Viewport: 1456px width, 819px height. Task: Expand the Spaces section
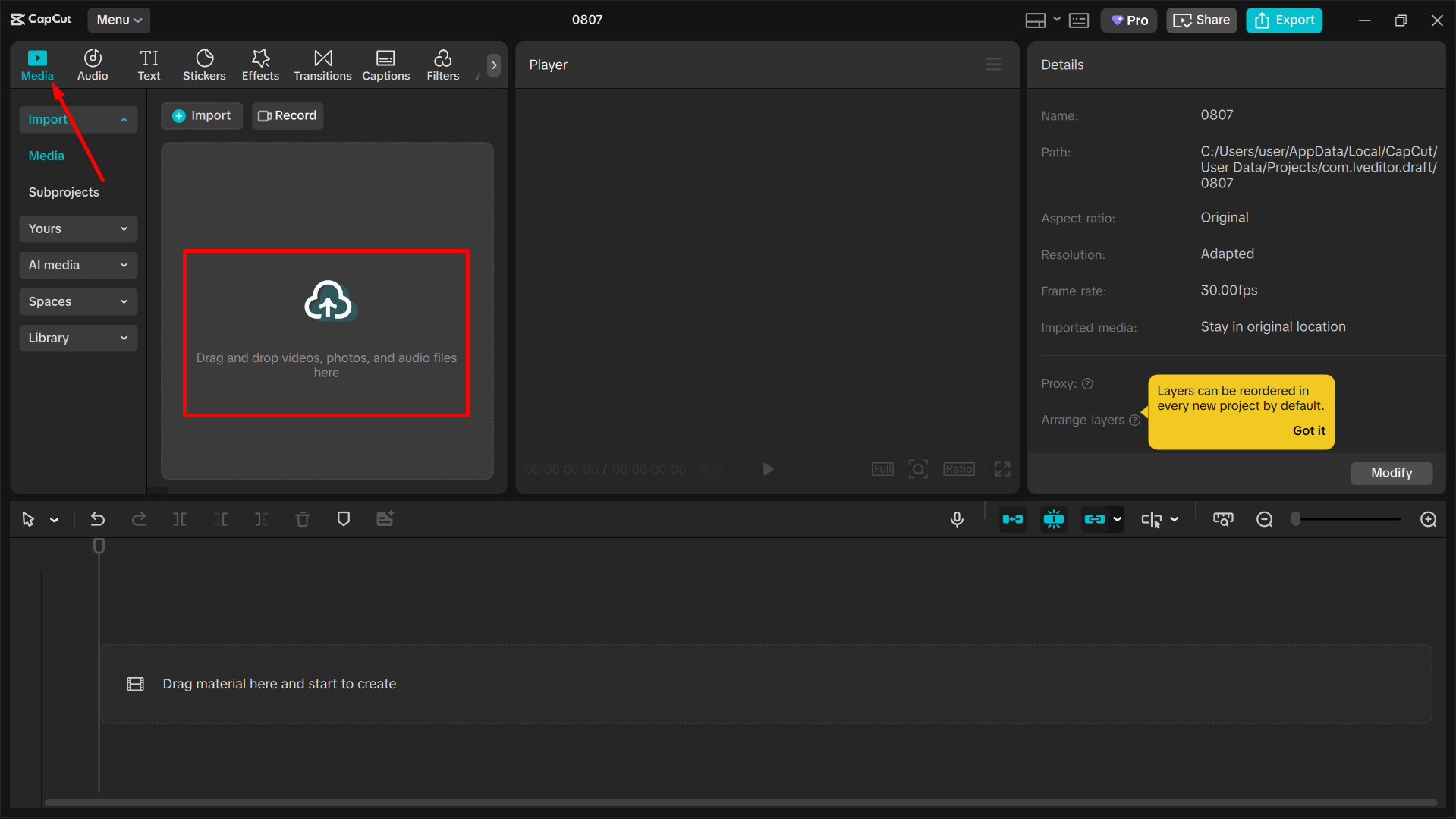[78, 301]
